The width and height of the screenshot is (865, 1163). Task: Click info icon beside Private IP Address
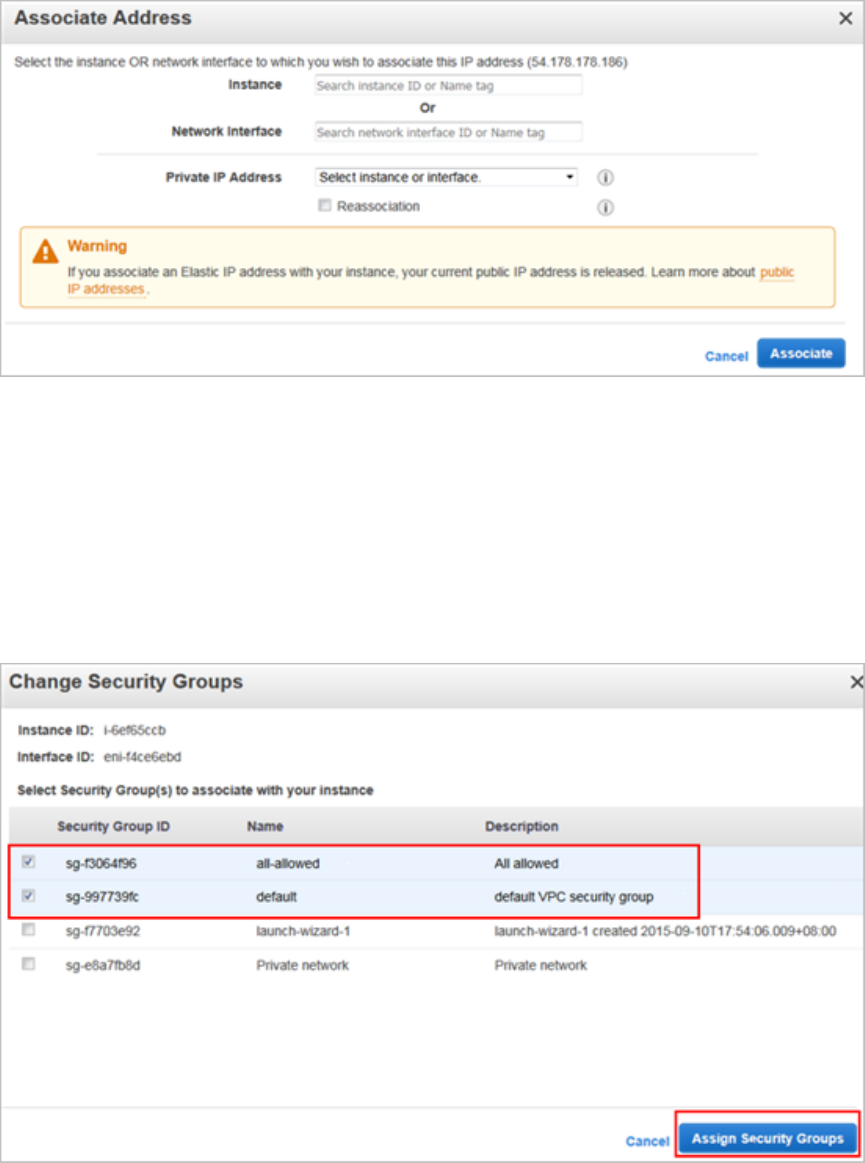point(605,178)
